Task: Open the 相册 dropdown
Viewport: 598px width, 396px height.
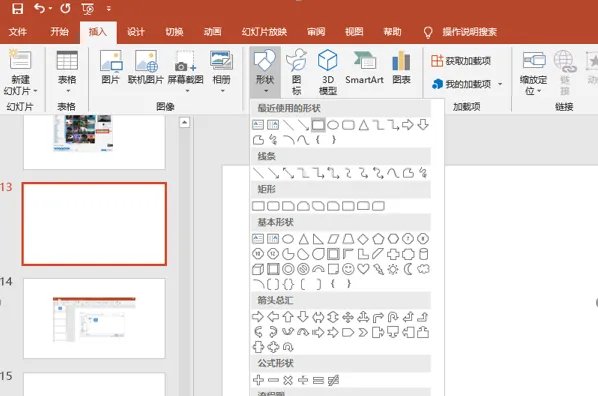Action: pos(222,72)
